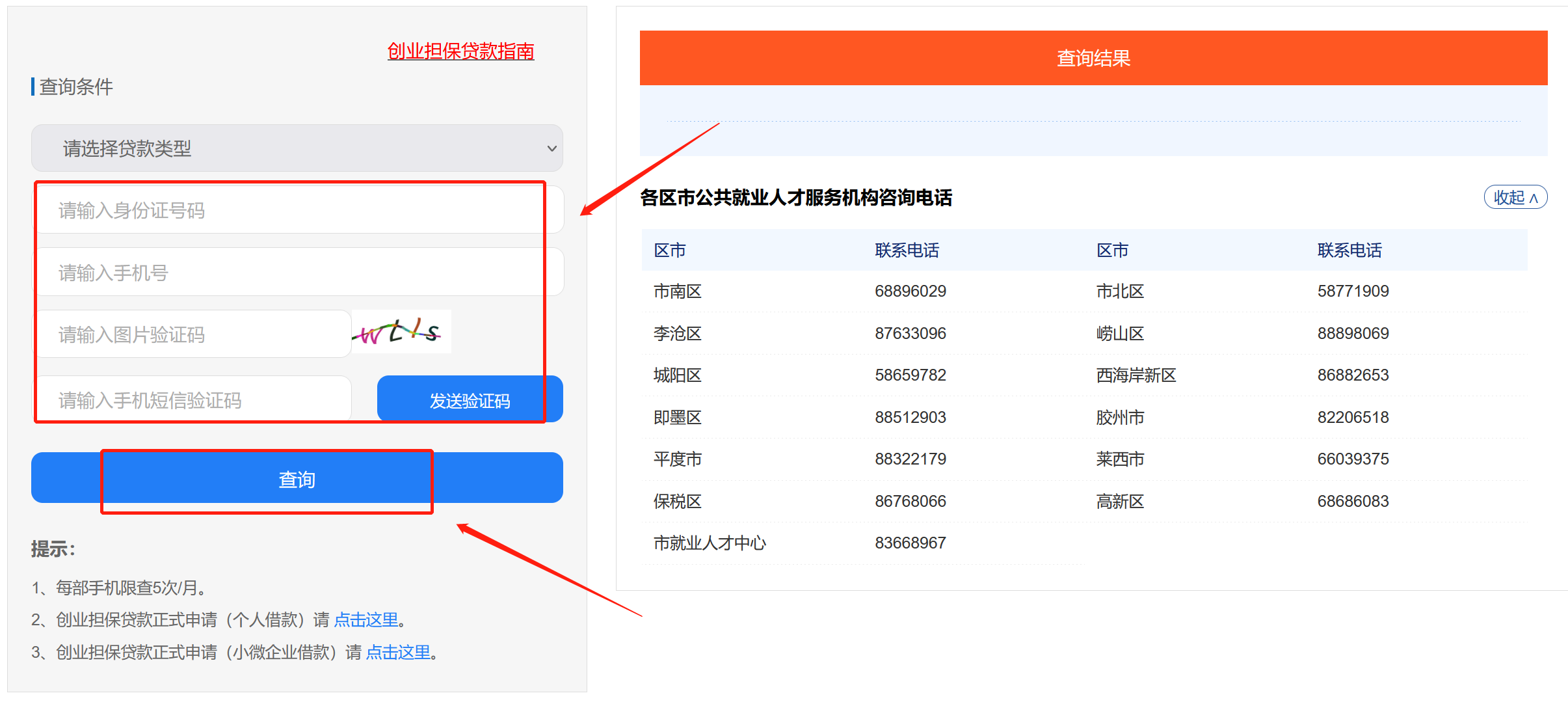The width and height of the screenshot is (1568, 704).
Task: Click the first 联系电话 column header
Action: coord(907,250)
